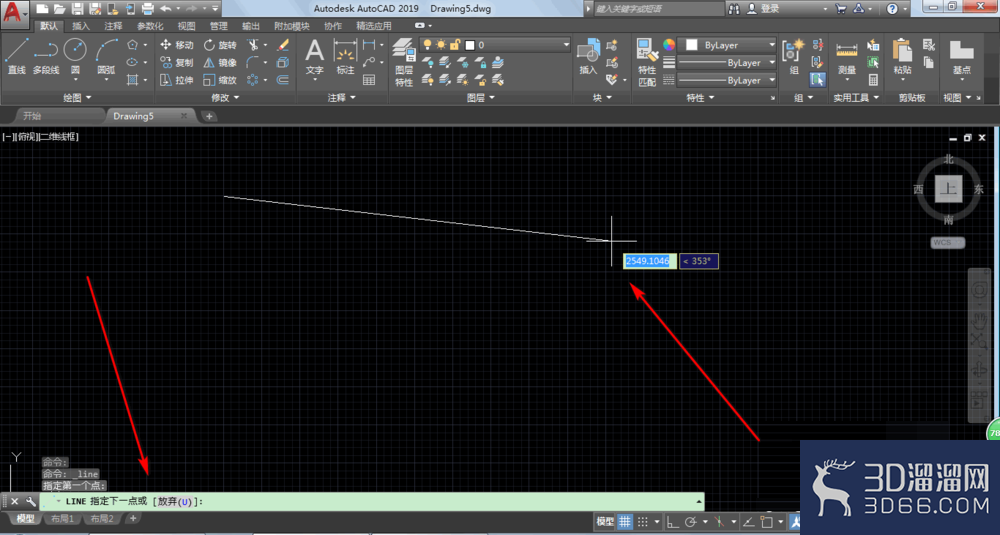Toggle isometric drafting in status bar
This screenshot has height=535, width=1000.
tap(719, 522)
